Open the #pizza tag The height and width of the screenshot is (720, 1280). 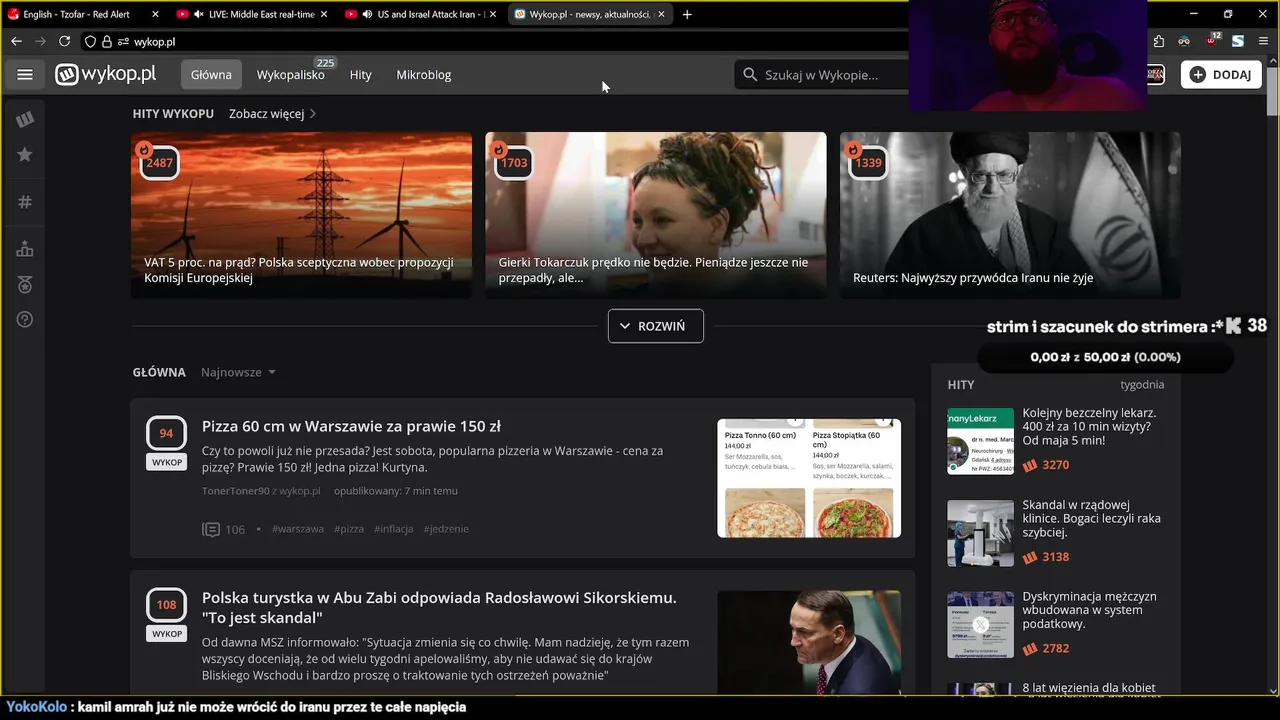tap(349, 529)
